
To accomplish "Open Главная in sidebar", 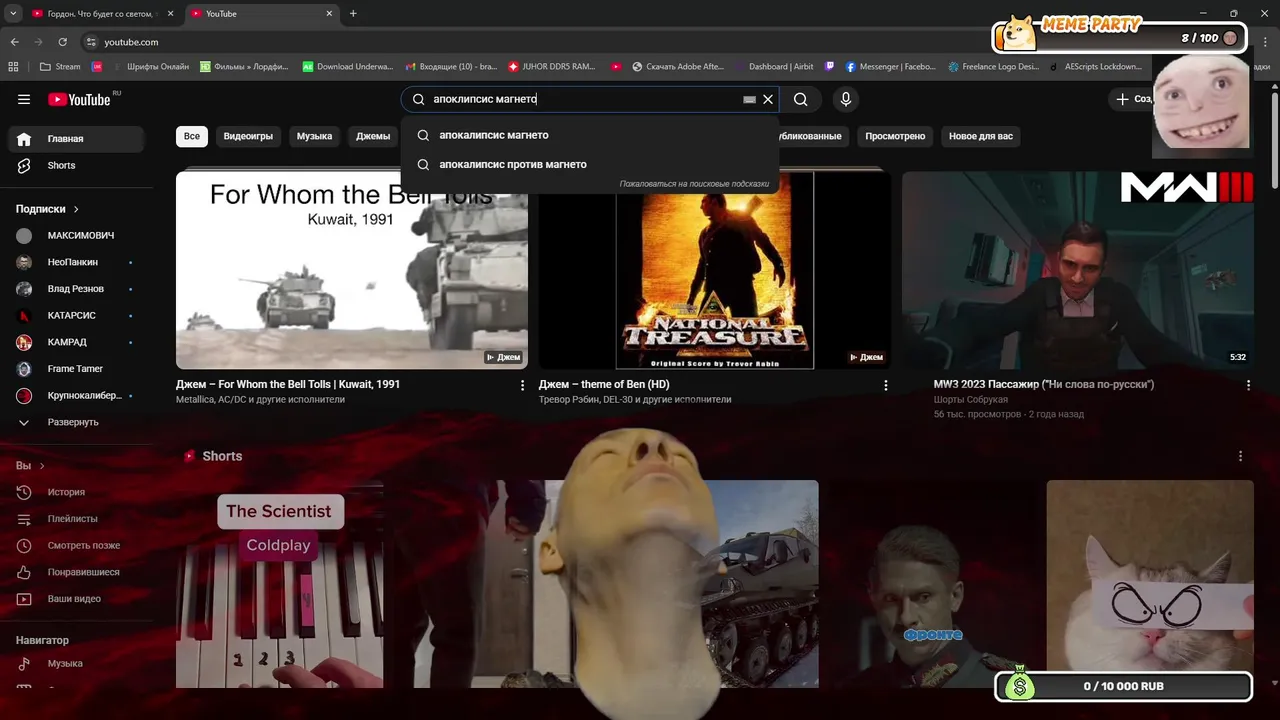I will (x=75, y=139).
